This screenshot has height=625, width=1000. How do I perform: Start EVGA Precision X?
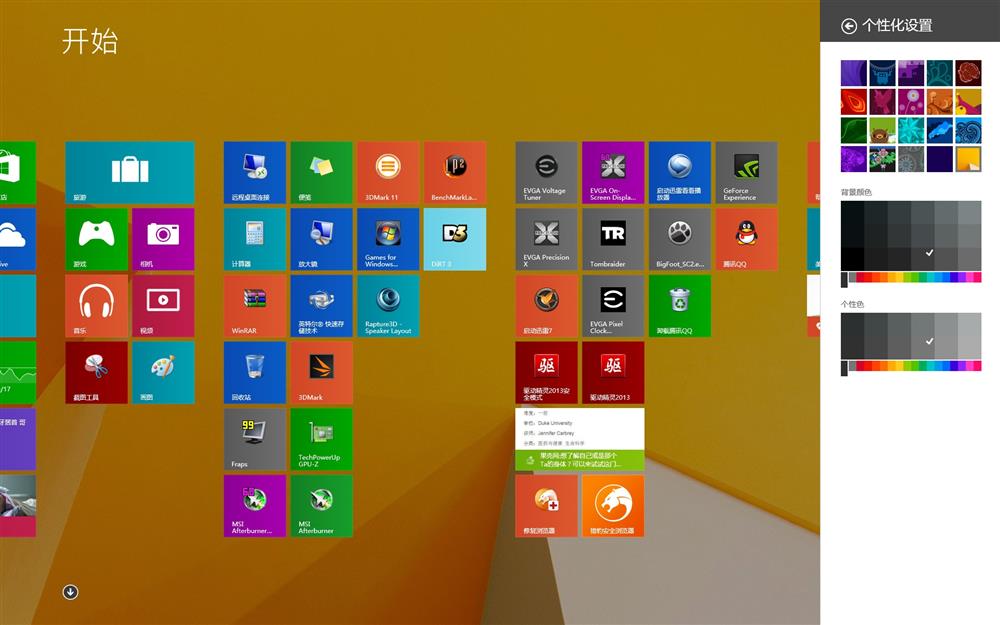[x=546, y=238]
